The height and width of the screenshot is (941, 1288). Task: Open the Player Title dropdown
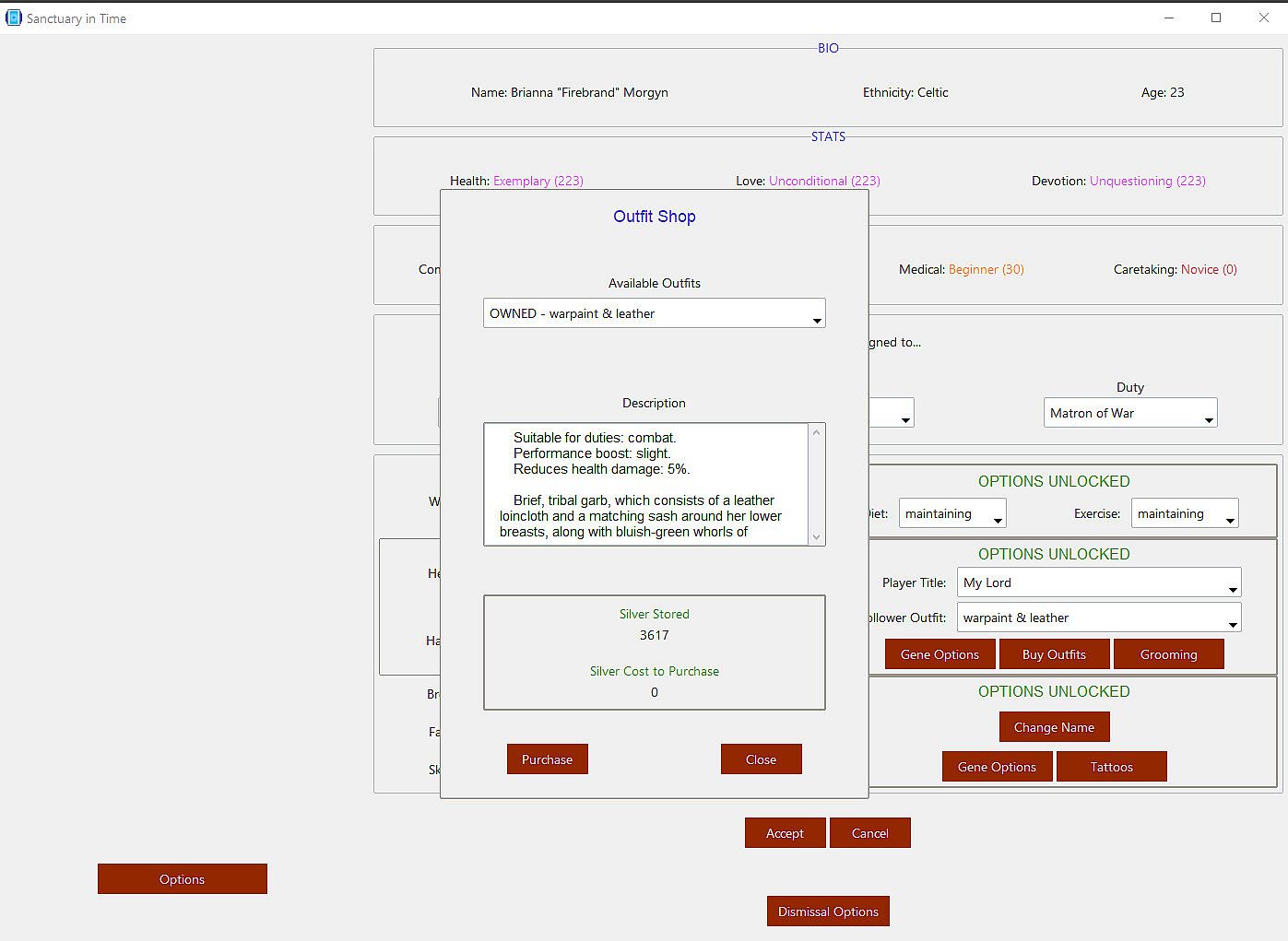click(x=1099, y=582)
